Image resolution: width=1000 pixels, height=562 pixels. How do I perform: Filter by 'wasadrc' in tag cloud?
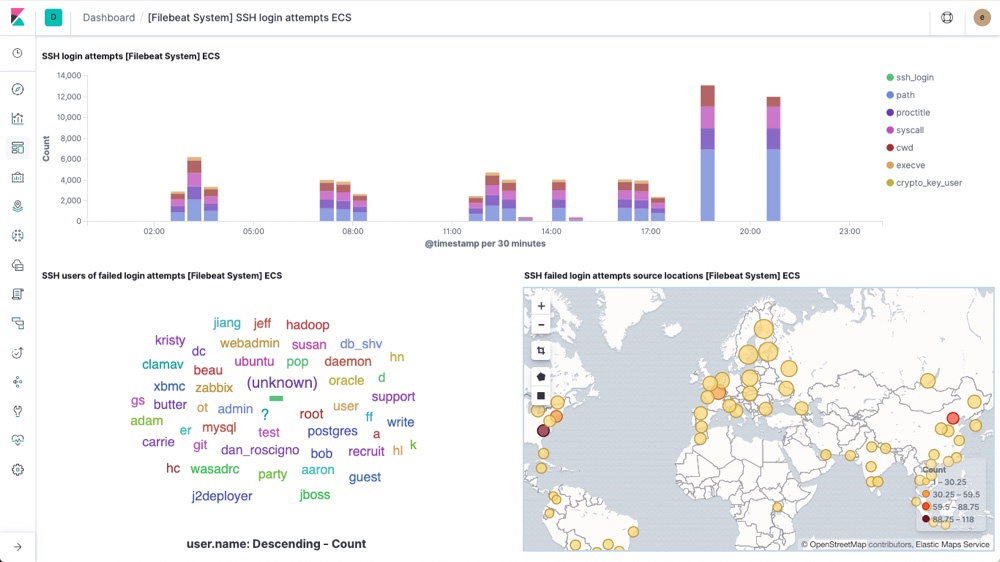[x=215, y=469]
